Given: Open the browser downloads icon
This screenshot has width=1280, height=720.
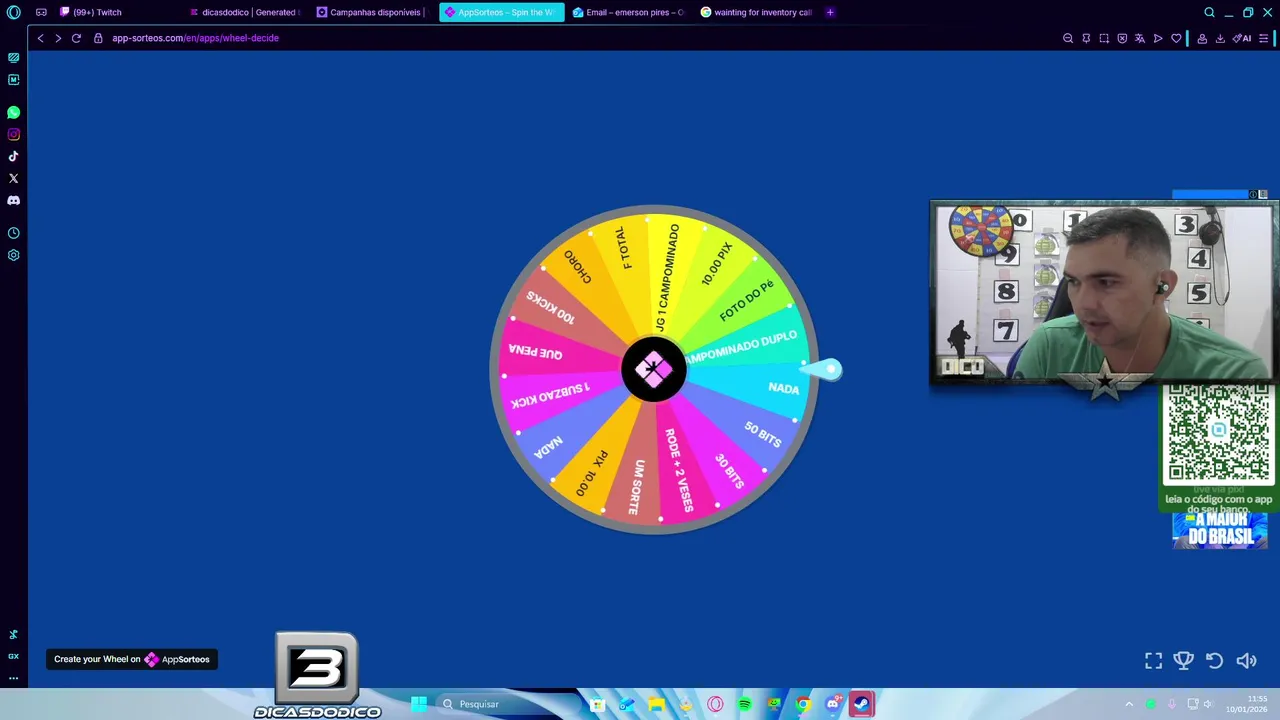Looking at the screenshot, I should point(1220,38).
